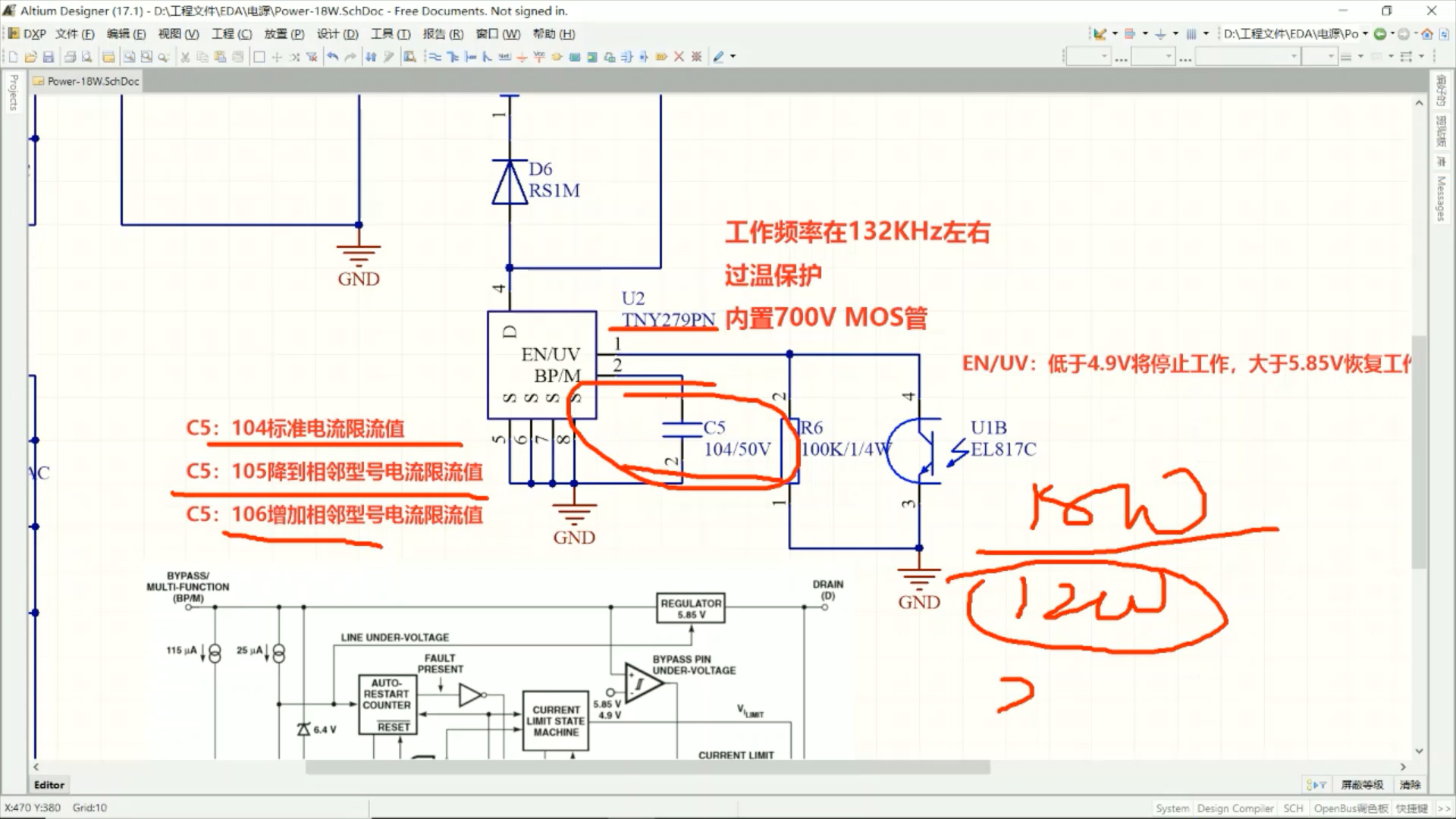Open the wide empty combo box in formatting bar
Screen dimensions: 1456x819
pos(1247,56)
